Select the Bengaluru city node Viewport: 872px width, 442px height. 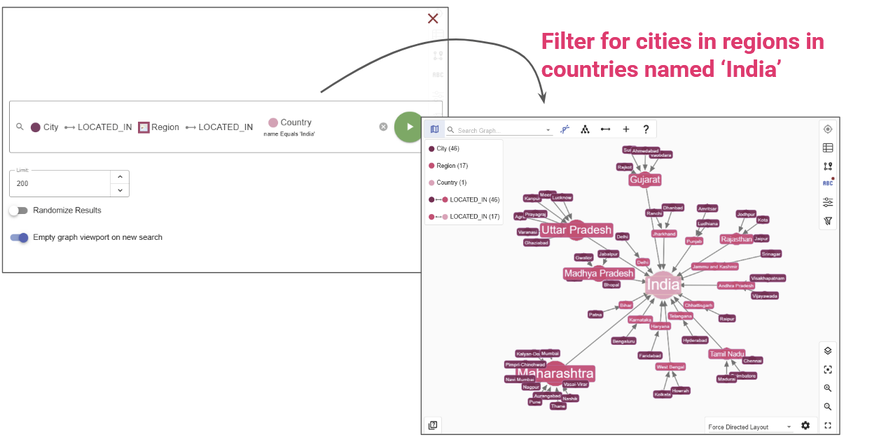pyautogui.click(x=623, y=341)
